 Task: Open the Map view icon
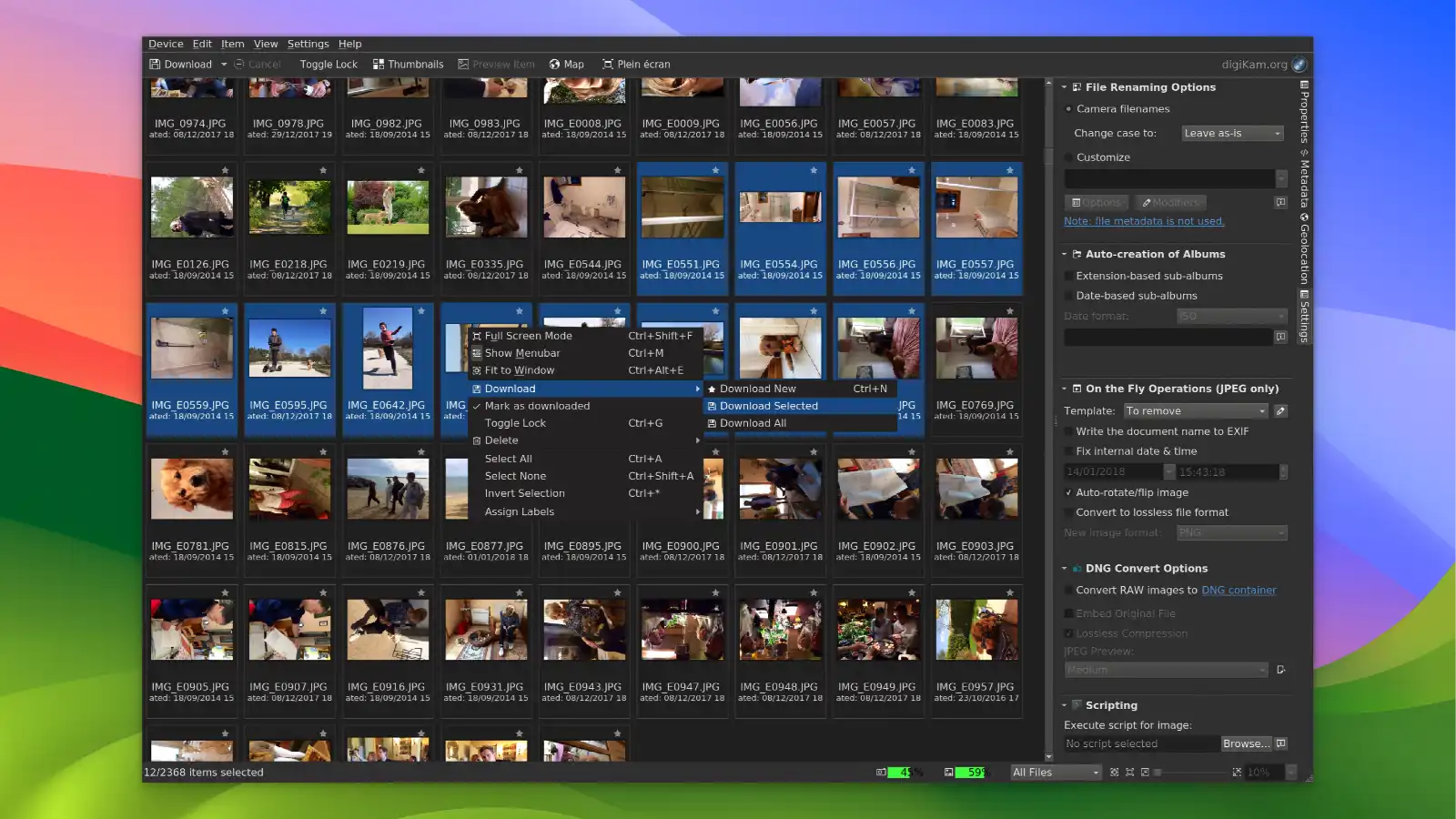(x=566, y=64)
